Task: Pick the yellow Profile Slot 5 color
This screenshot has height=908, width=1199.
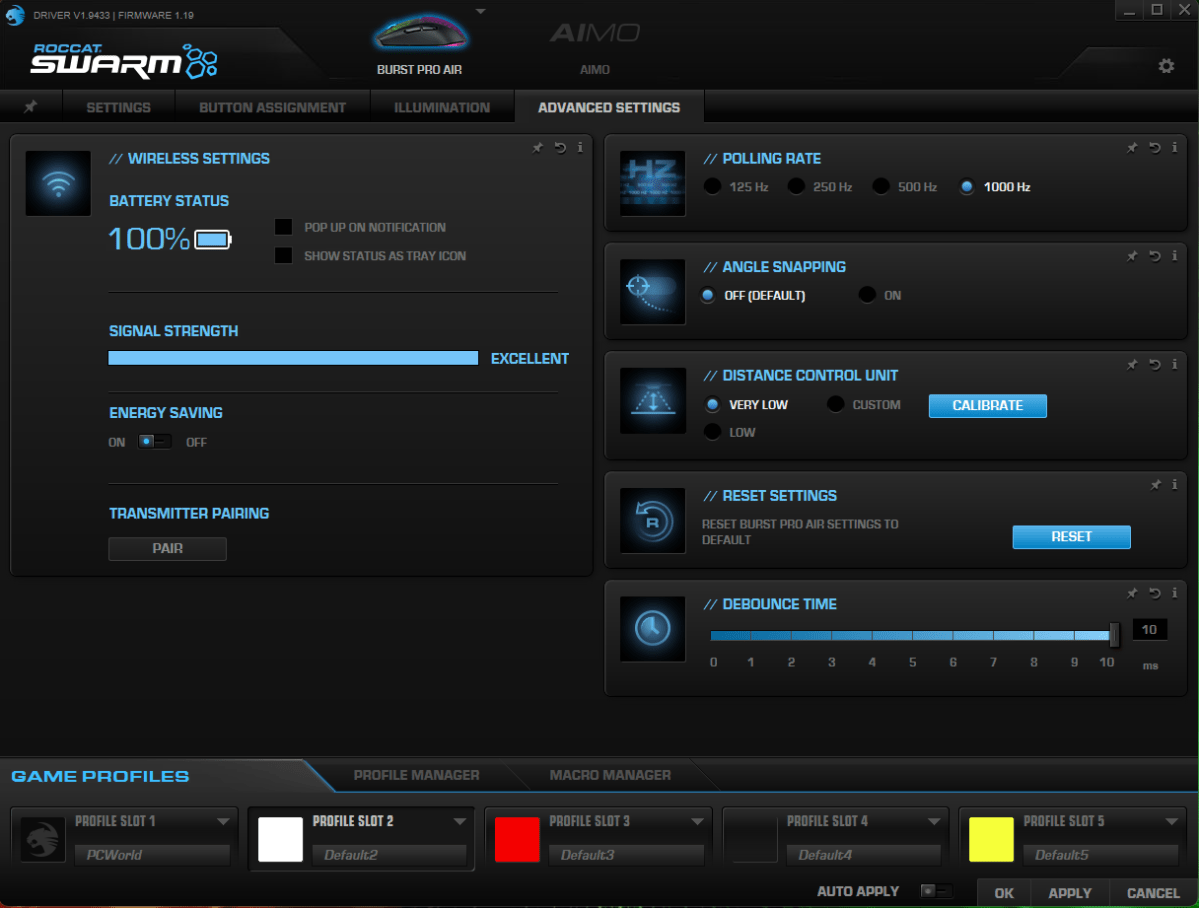Action: coord(991,839)
